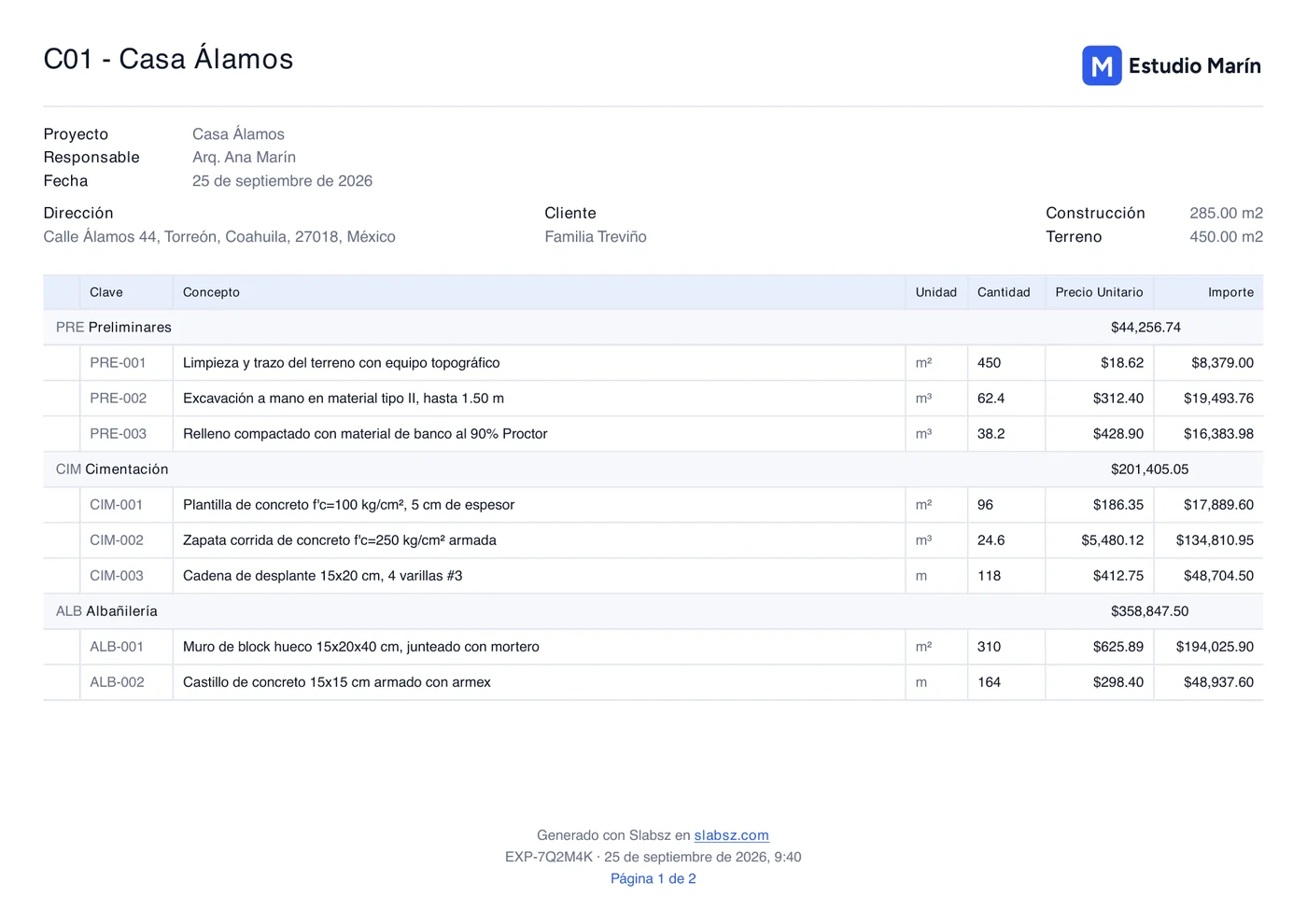Click Albañilería subtotal $358,847.50
Screen dimensions: 1307x924
click(x=1149, y=611)
